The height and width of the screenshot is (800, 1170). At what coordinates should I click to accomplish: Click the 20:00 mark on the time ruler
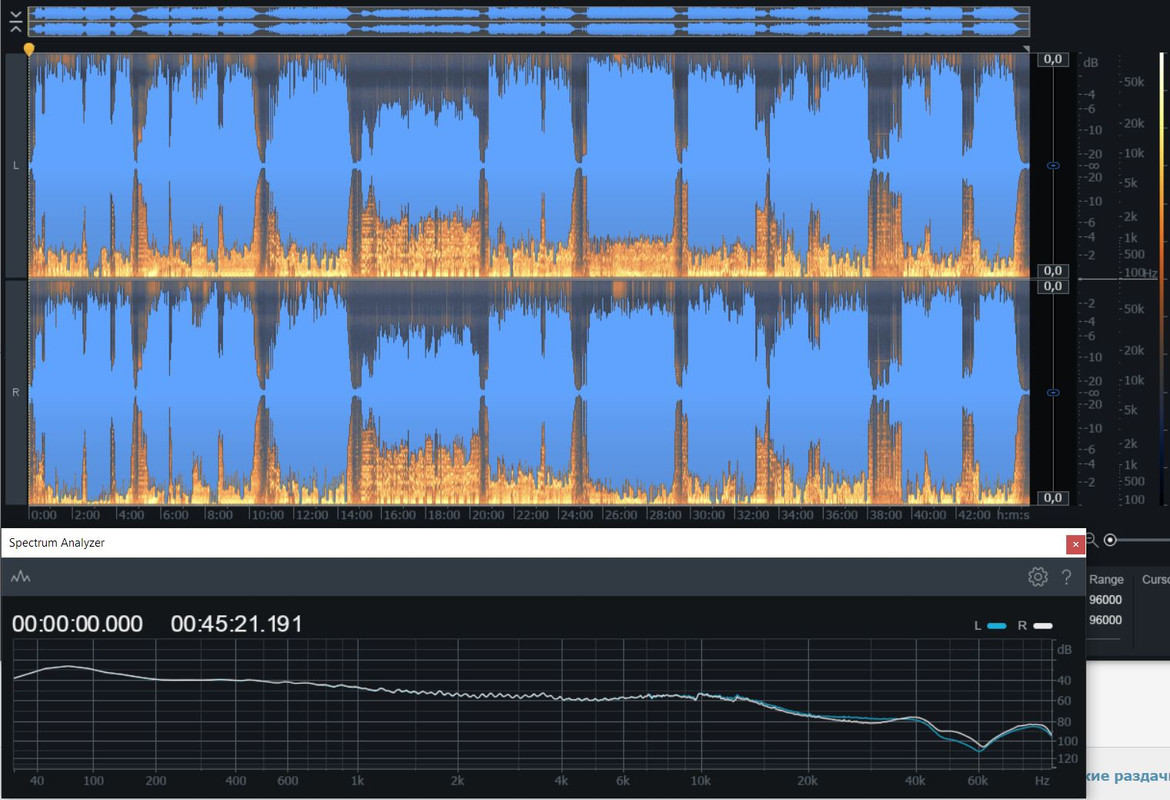coord(487,514)
